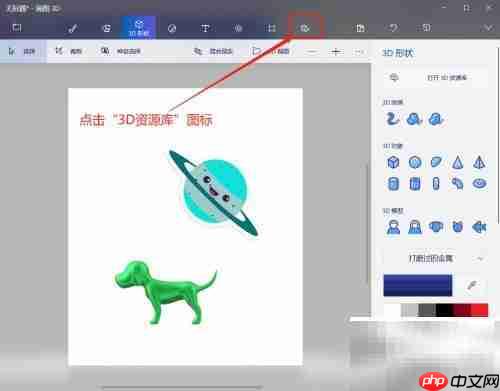Select the Doughnut 3D object
This screenshot has height=391, width=500.
(479, 184)
